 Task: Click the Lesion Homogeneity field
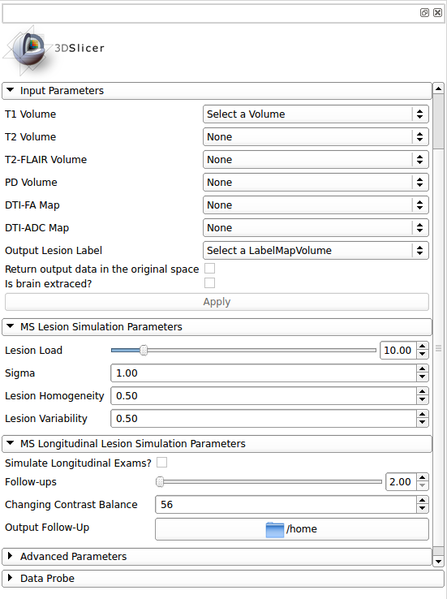264,396
